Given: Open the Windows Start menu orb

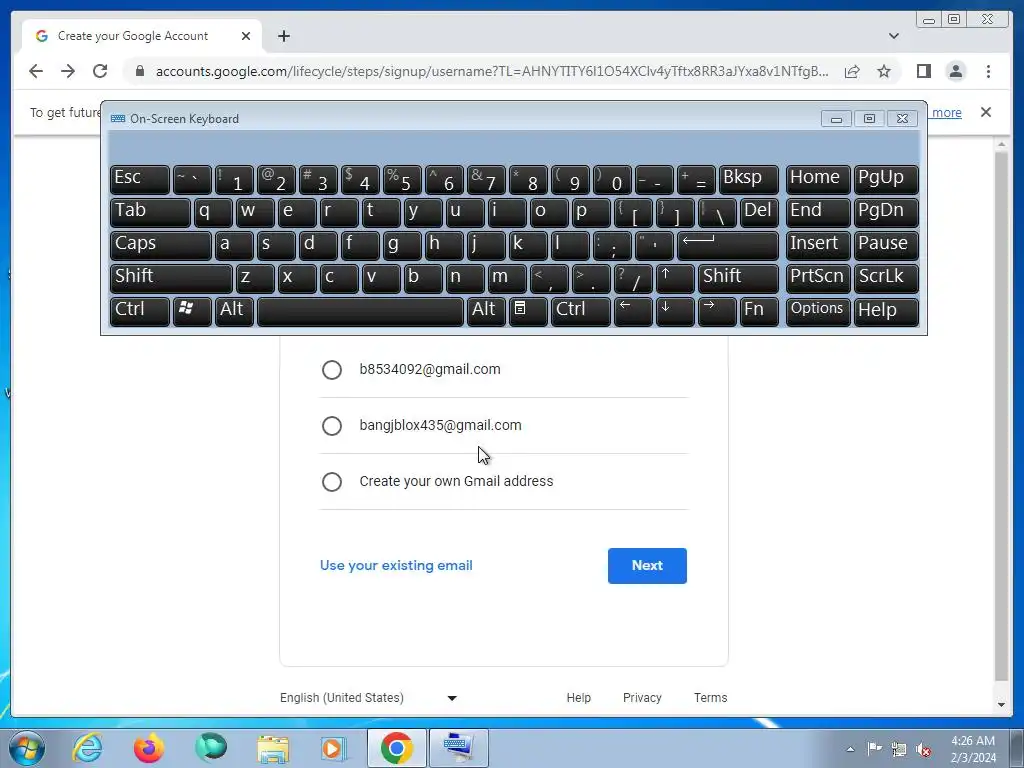Looking at the screenshot, I should 26,748.
